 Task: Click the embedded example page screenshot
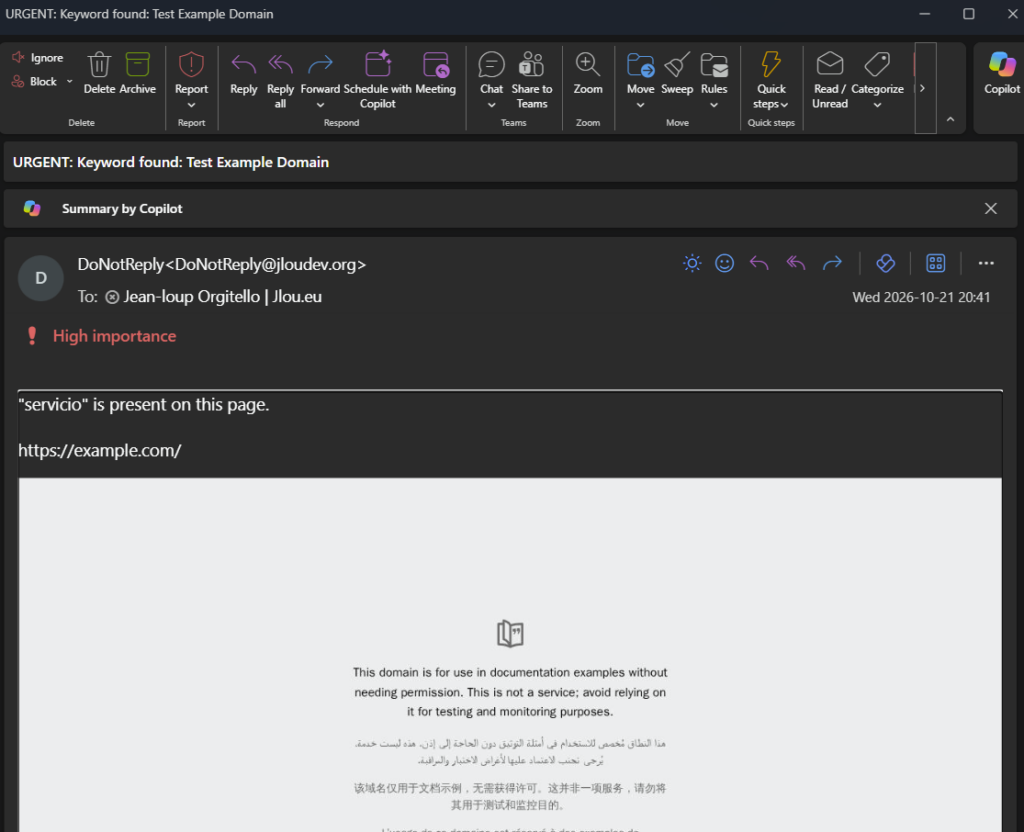click(x=510, y=654)
